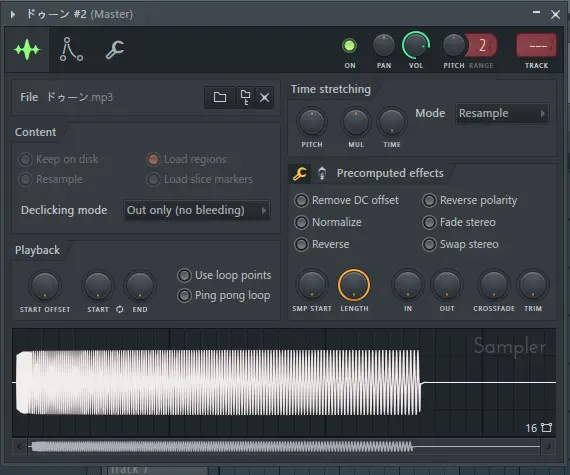
Task: Enable Fade stereo
Action: pyautogui.click(x=459, y=222)
